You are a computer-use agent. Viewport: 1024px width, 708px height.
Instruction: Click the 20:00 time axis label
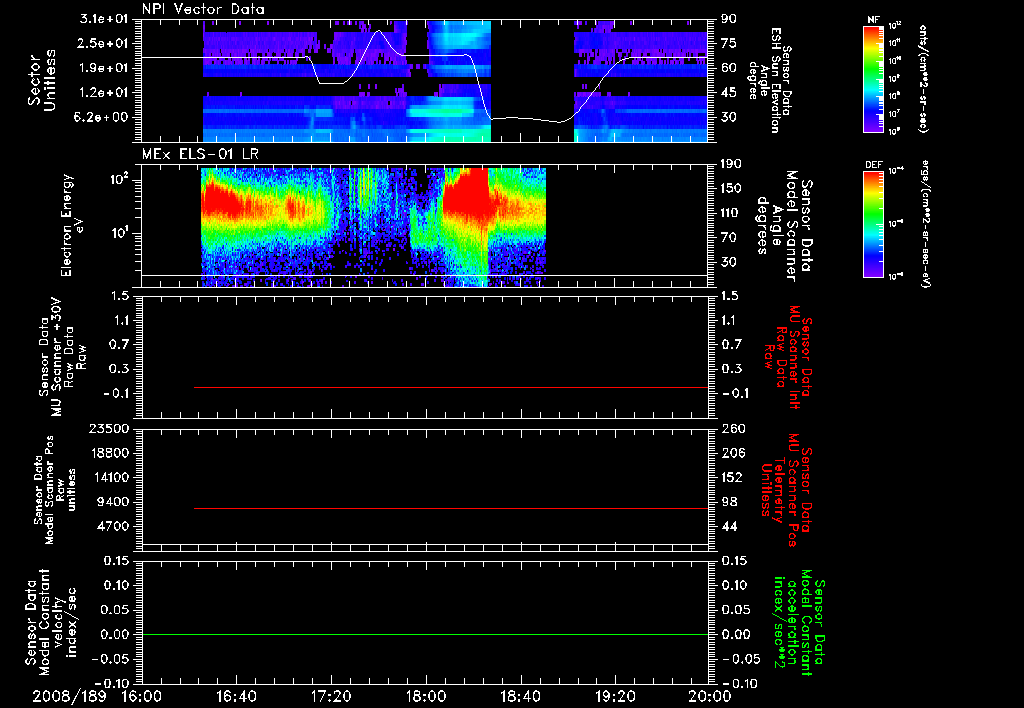point(710,696)
